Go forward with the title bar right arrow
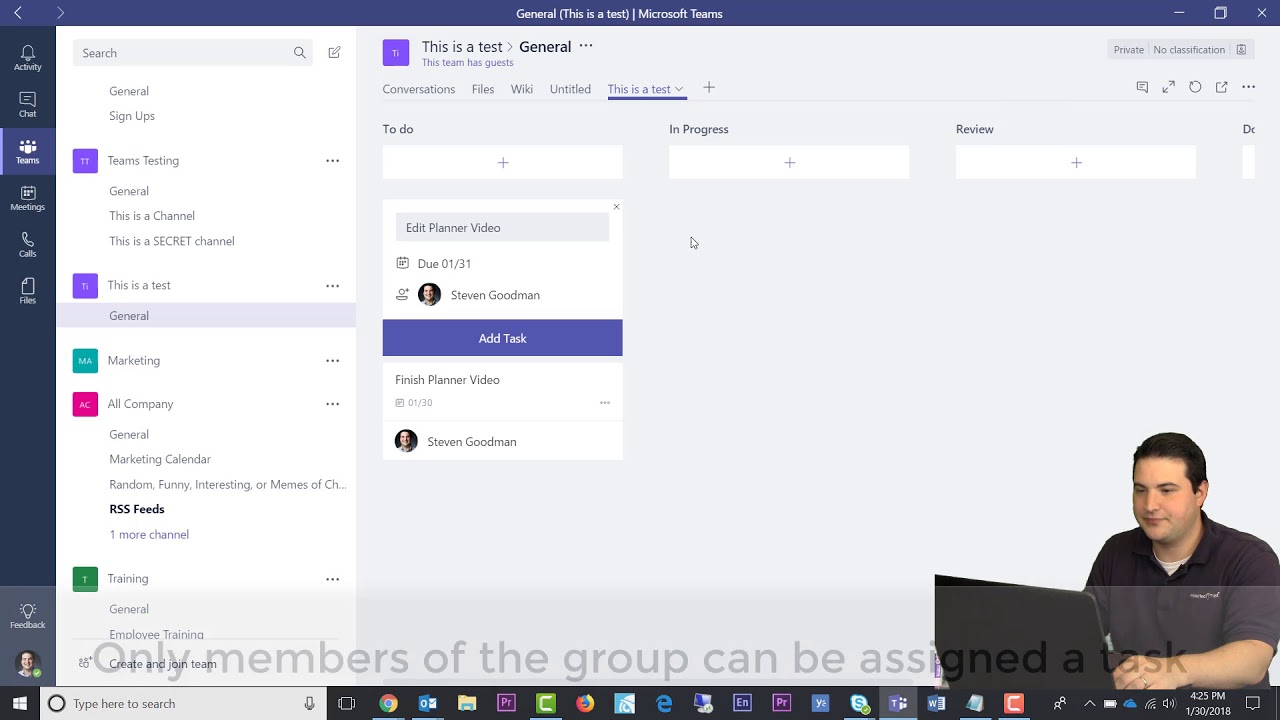This screenshot has height=720, width=1280. 60,13
